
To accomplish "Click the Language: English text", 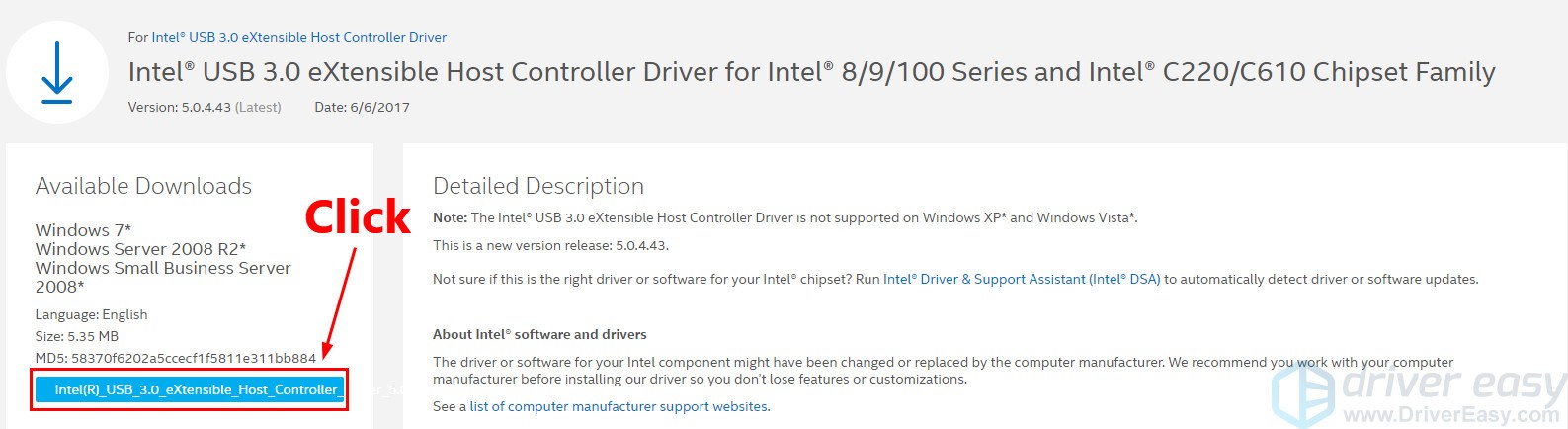I will (x=91, y=314).
